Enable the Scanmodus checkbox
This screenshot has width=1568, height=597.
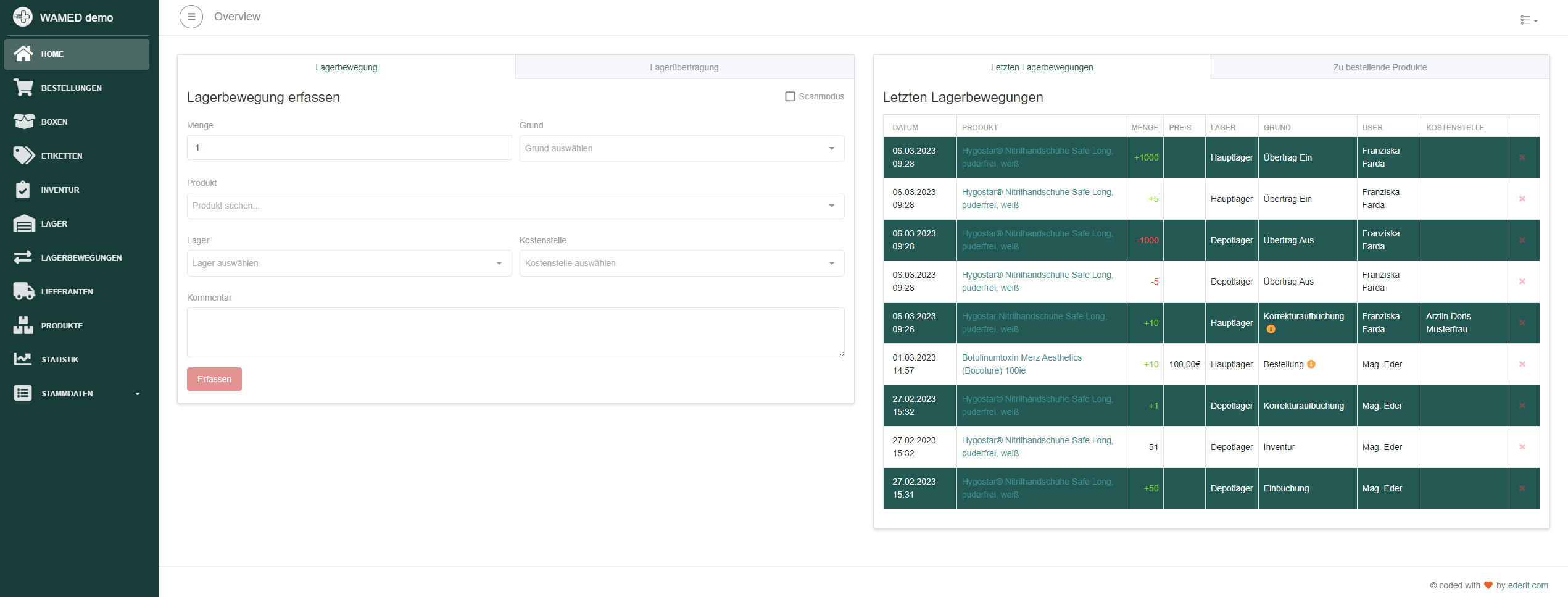790,96
